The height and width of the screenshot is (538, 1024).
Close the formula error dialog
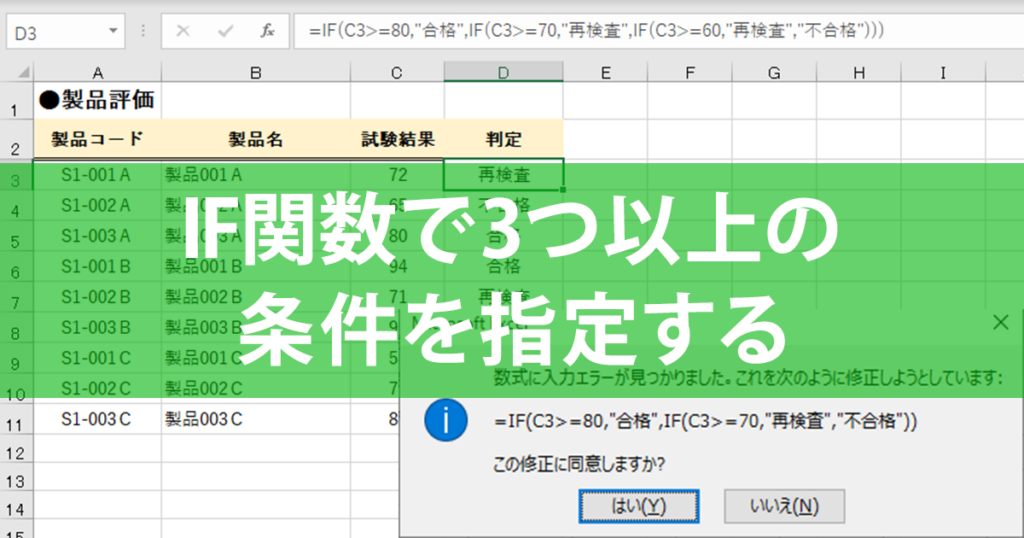coord(1000,321)
